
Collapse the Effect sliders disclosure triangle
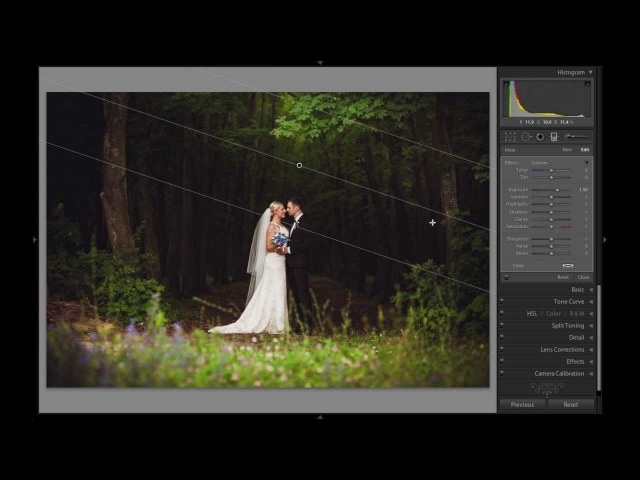click(x=587, y=162)
